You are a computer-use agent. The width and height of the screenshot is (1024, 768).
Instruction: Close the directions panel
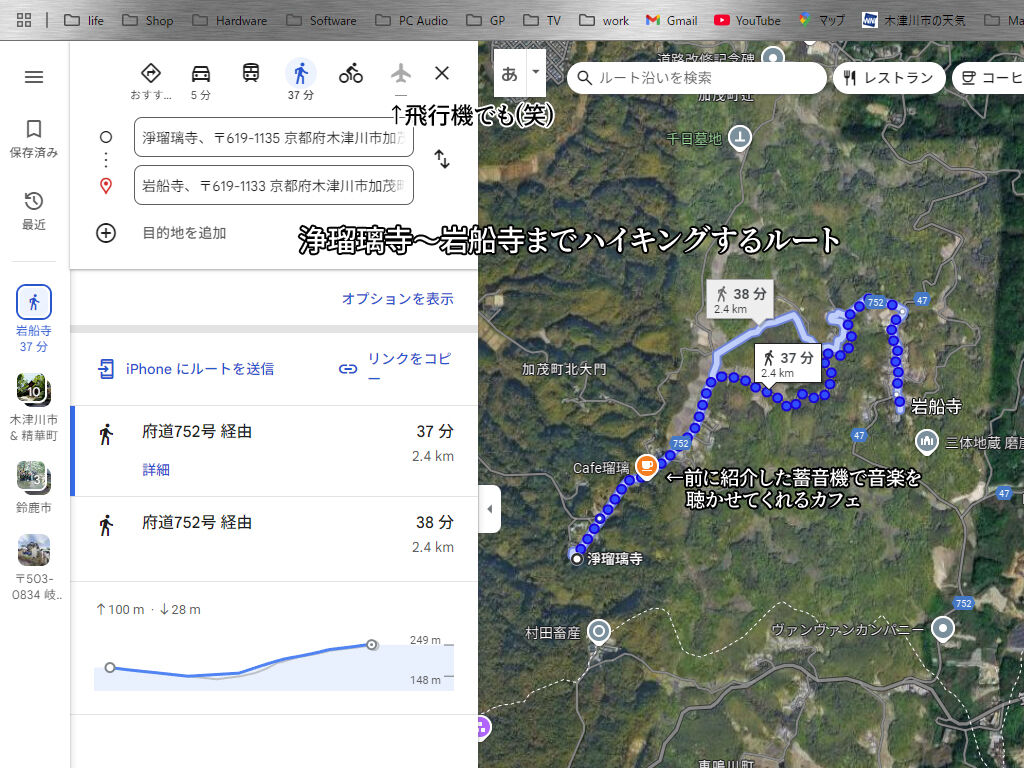[442, 73]
